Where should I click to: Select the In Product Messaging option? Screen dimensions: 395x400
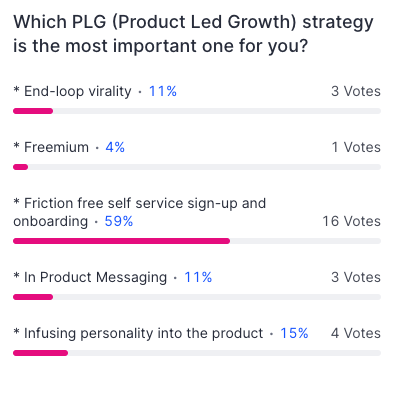[90, 277]
